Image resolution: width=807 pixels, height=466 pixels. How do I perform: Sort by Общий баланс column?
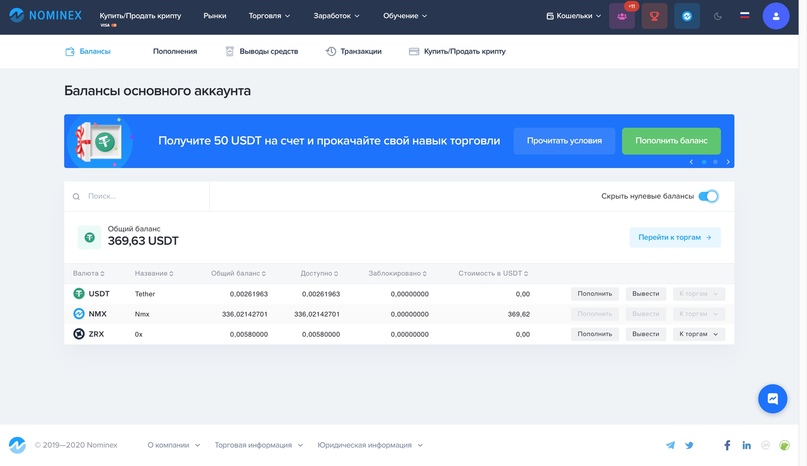coord(238,273)
